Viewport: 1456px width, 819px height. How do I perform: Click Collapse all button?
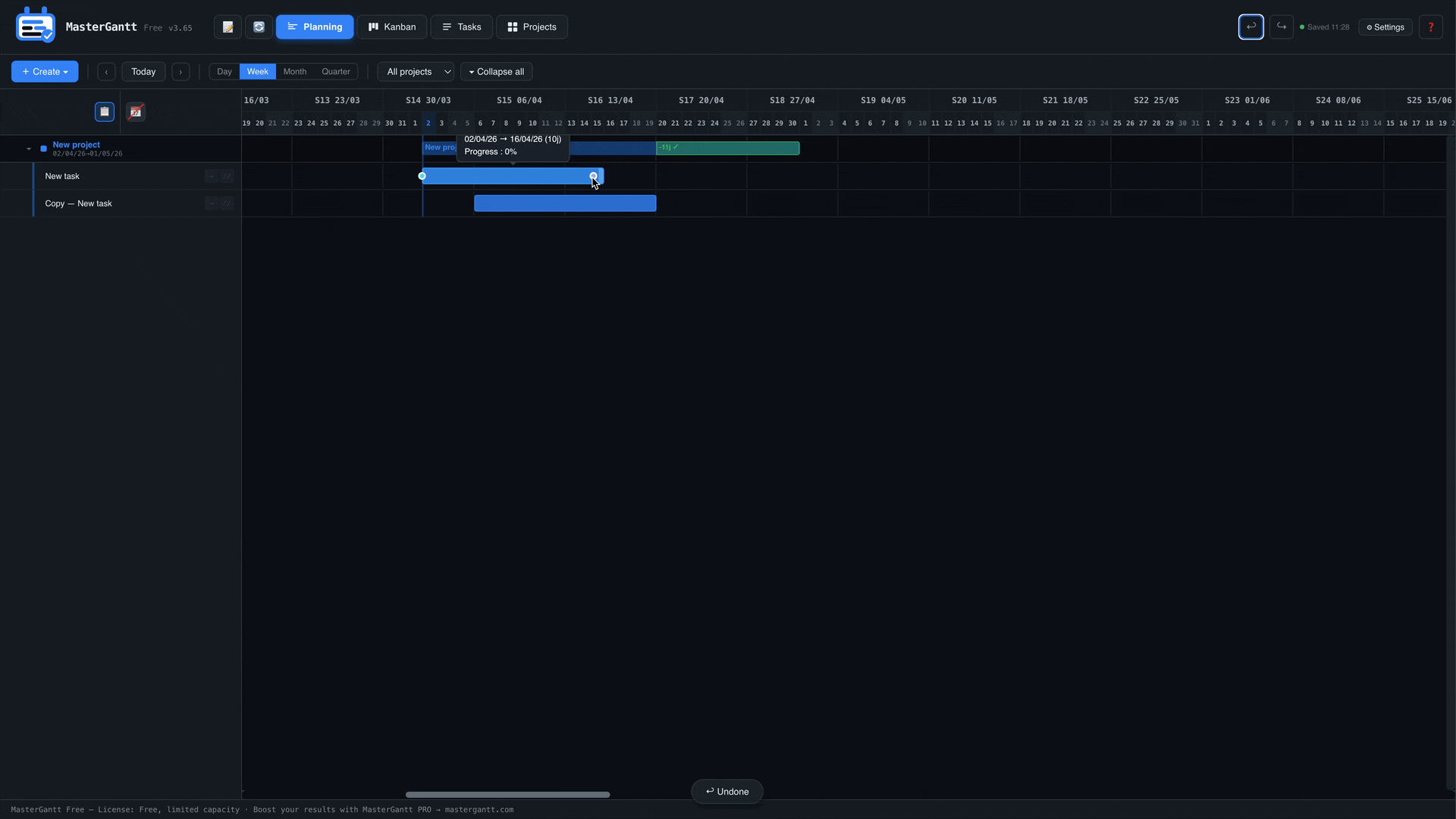coord(497,72)
